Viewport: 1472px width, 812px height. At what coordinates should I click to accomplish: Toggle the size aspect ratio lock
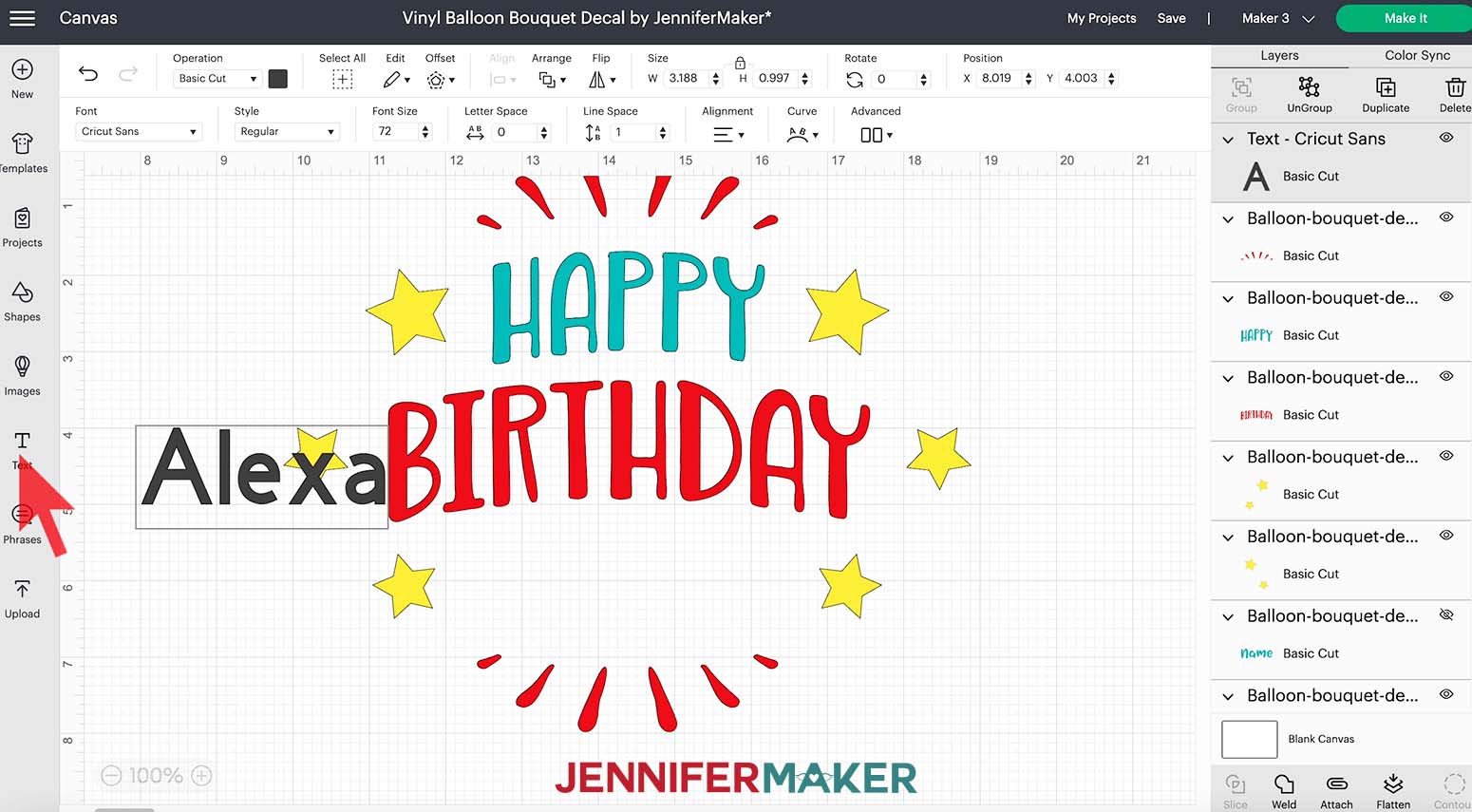click(x=740, y=63)
